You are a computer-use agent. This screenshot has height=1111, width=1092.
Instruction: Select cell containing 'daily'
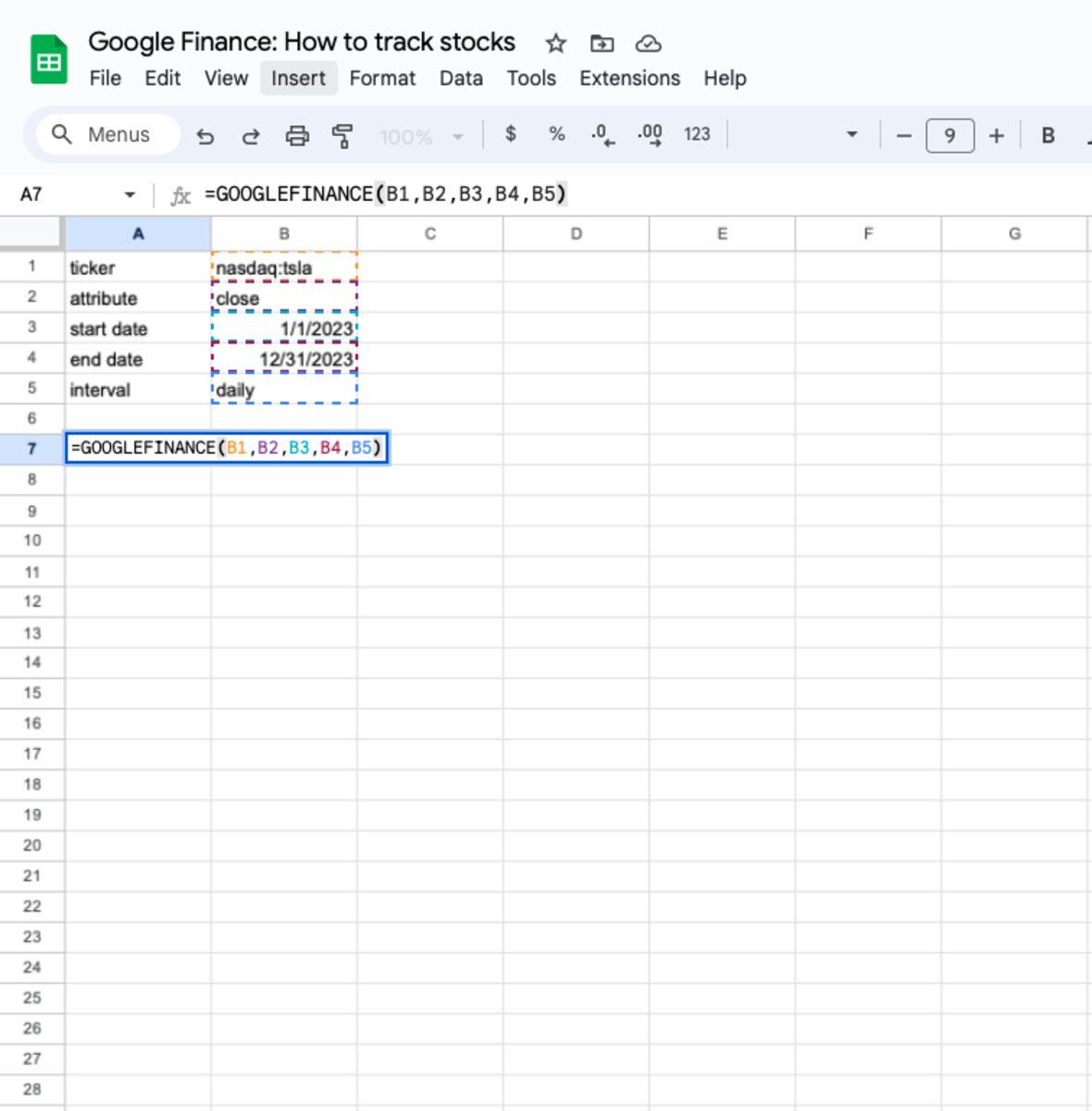284,390
